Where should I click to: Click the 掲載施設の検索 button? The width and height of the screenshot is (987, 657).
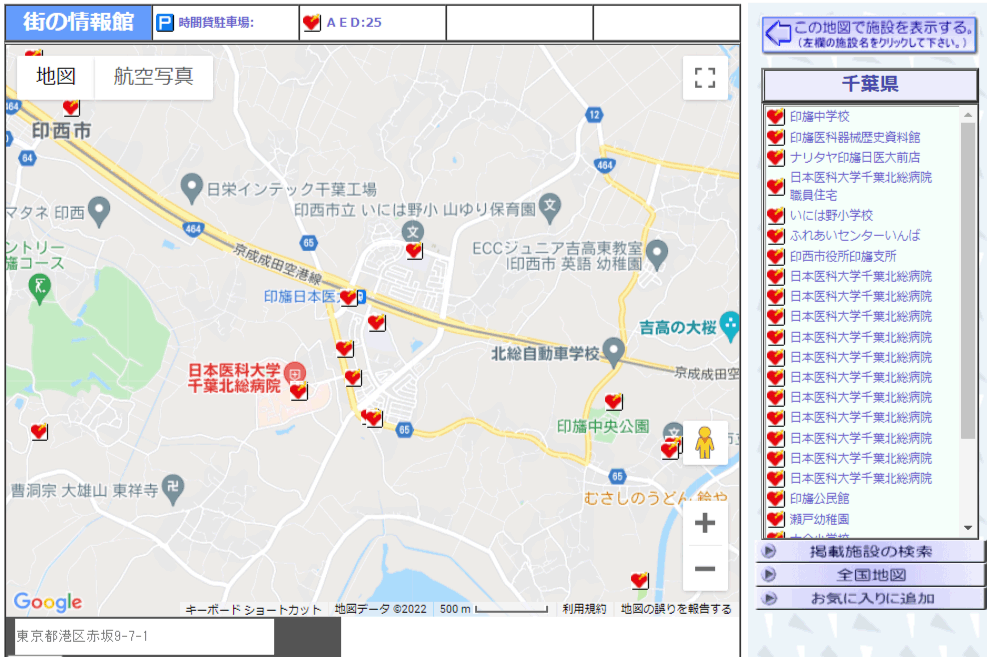[x=870, y=552]
